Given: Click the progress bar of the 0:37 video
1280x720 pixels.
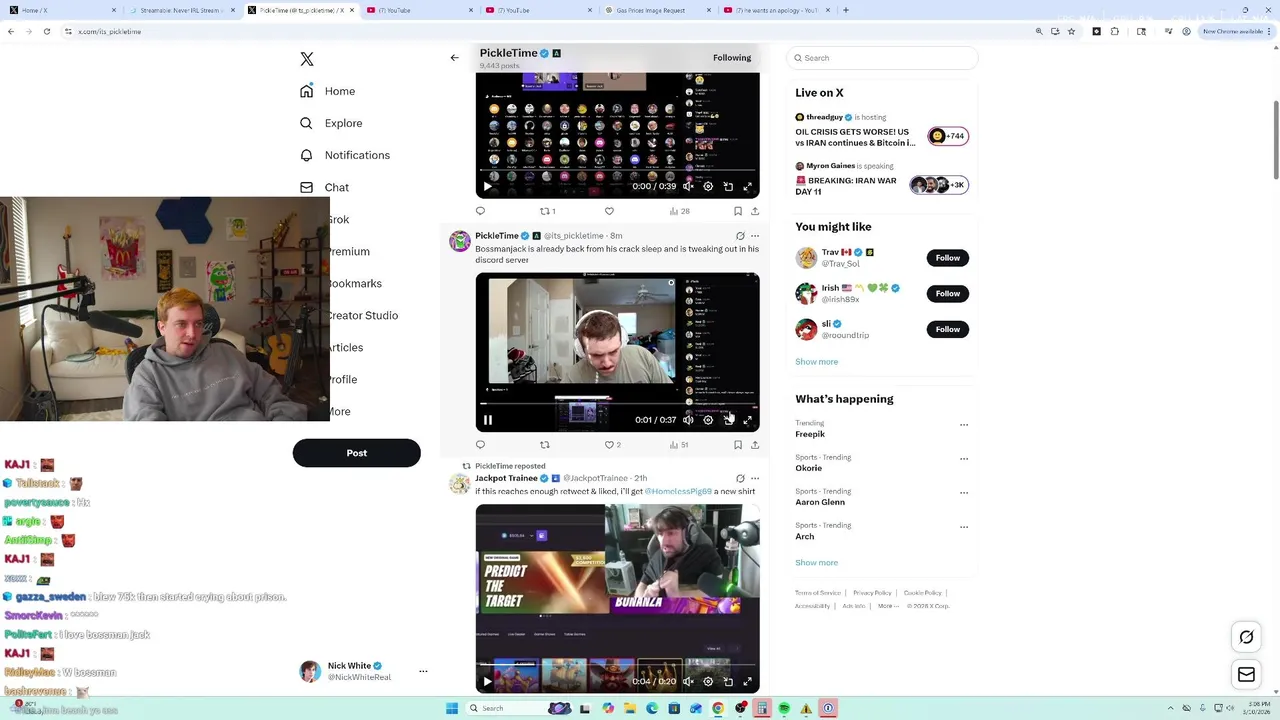Looking at the screenshot, I should click(617, 404).
